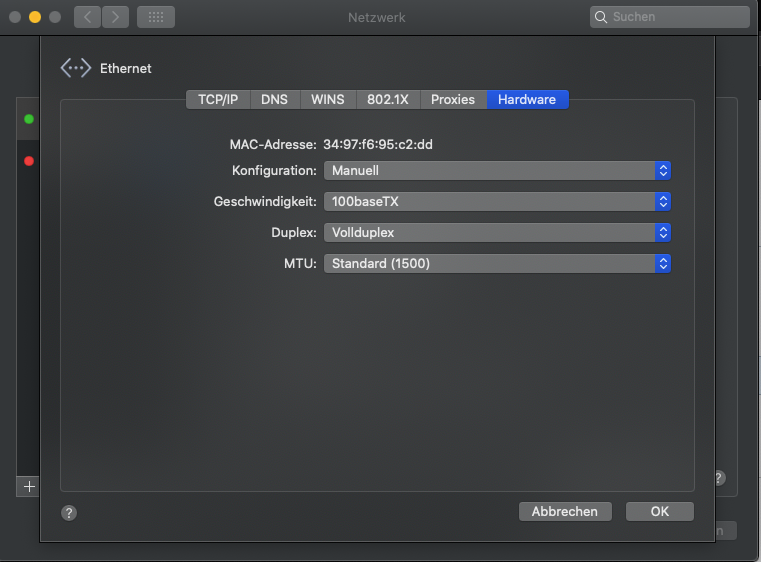The width and height of the screenshot is (761, 562).
Task: Switch to the DNS tab
Action: [274, 100]
